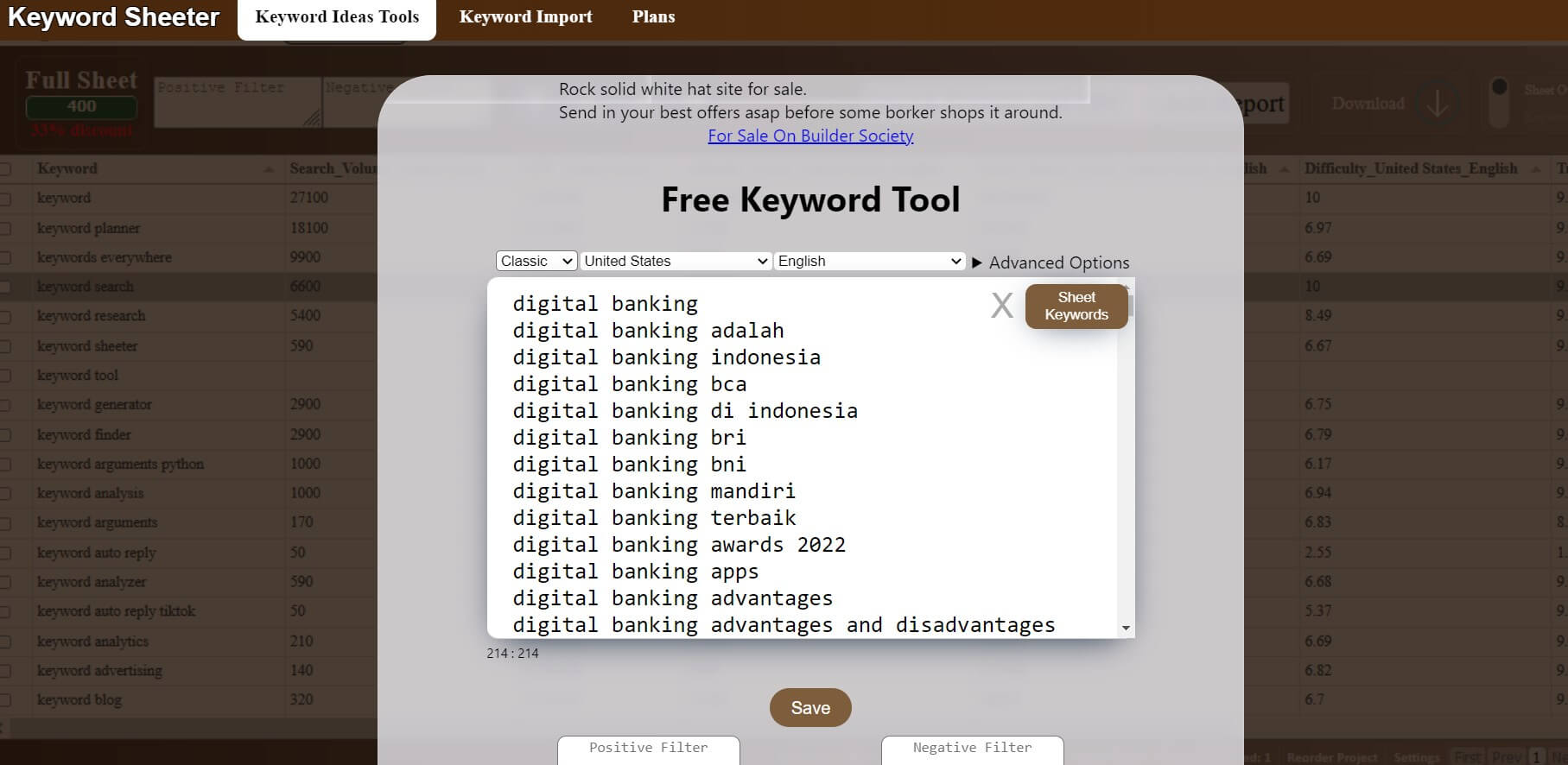Clear the keyword list with the X icon

1001,306
